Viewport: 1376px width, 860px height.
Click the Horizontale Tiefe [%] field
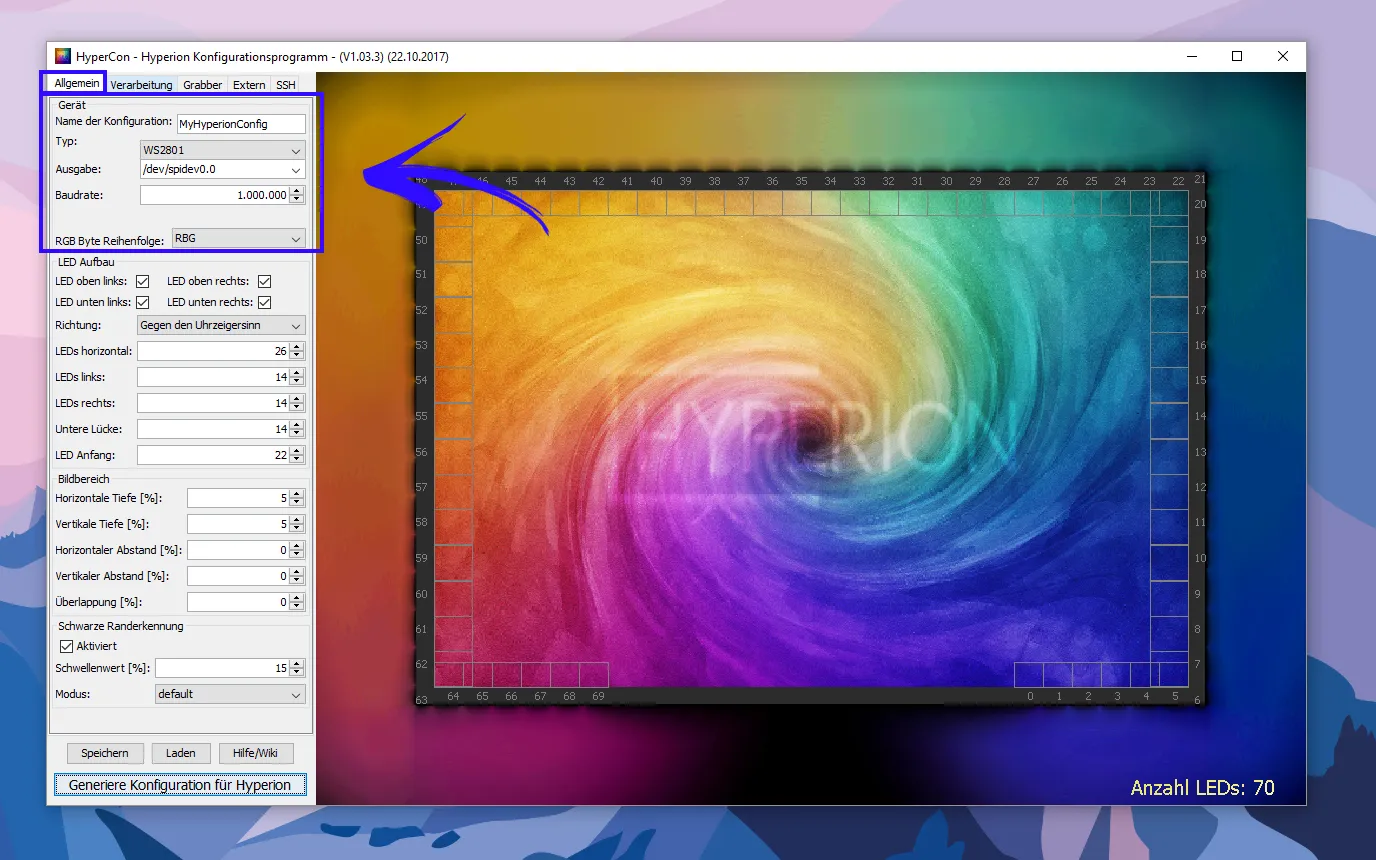click(238, 498)
